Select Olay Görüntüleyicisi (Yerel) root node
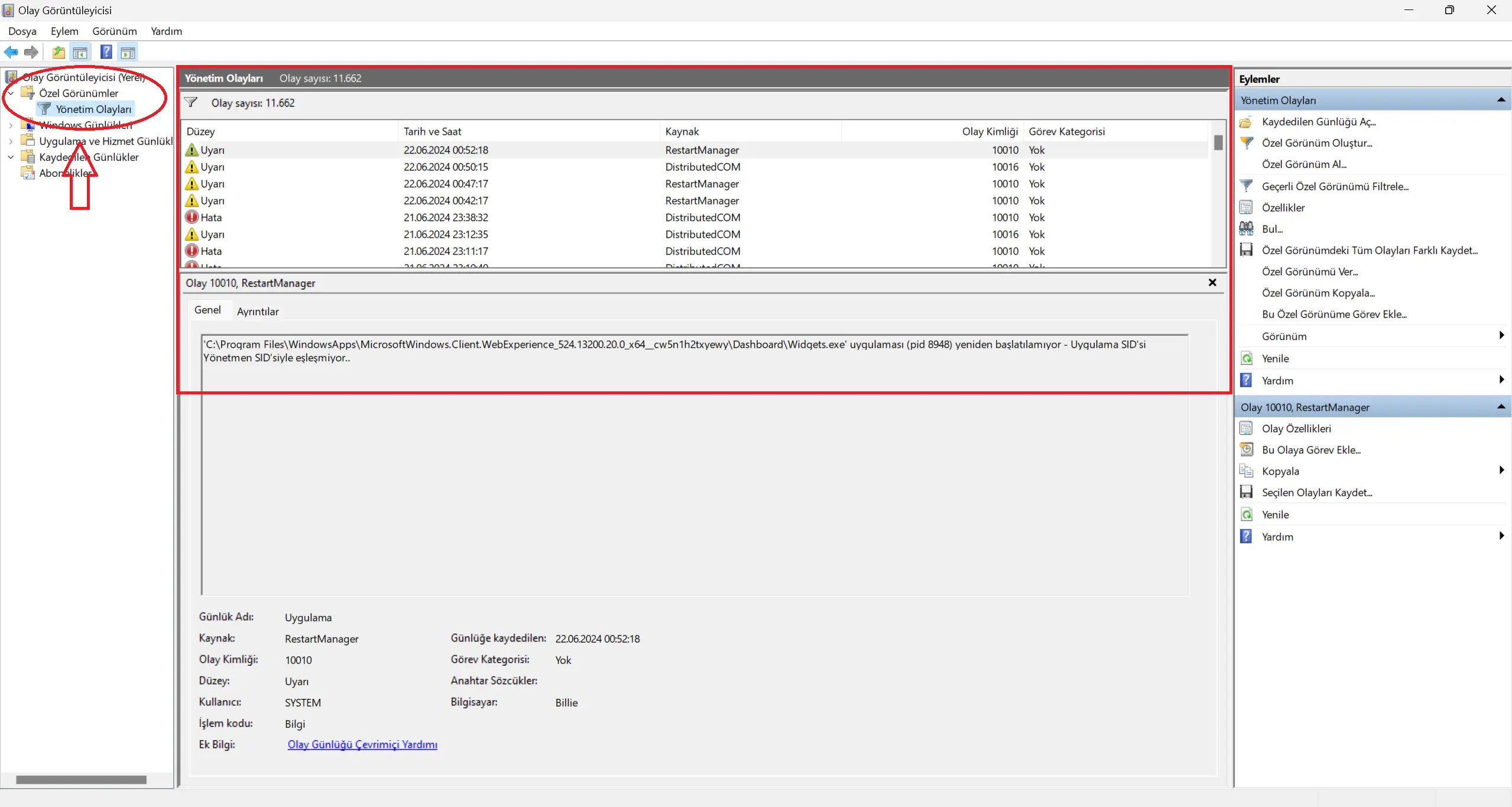Image resolution: width=1512 pixels, height=807 pixels. (x=83, y=77)
